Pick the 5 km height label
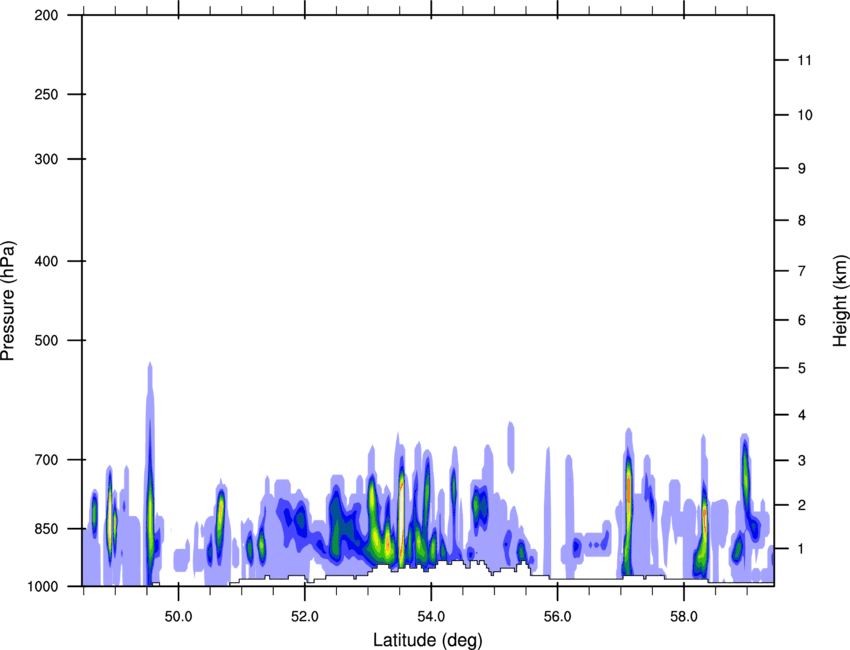Screen dimensions: 850x650 pos(802,368)
